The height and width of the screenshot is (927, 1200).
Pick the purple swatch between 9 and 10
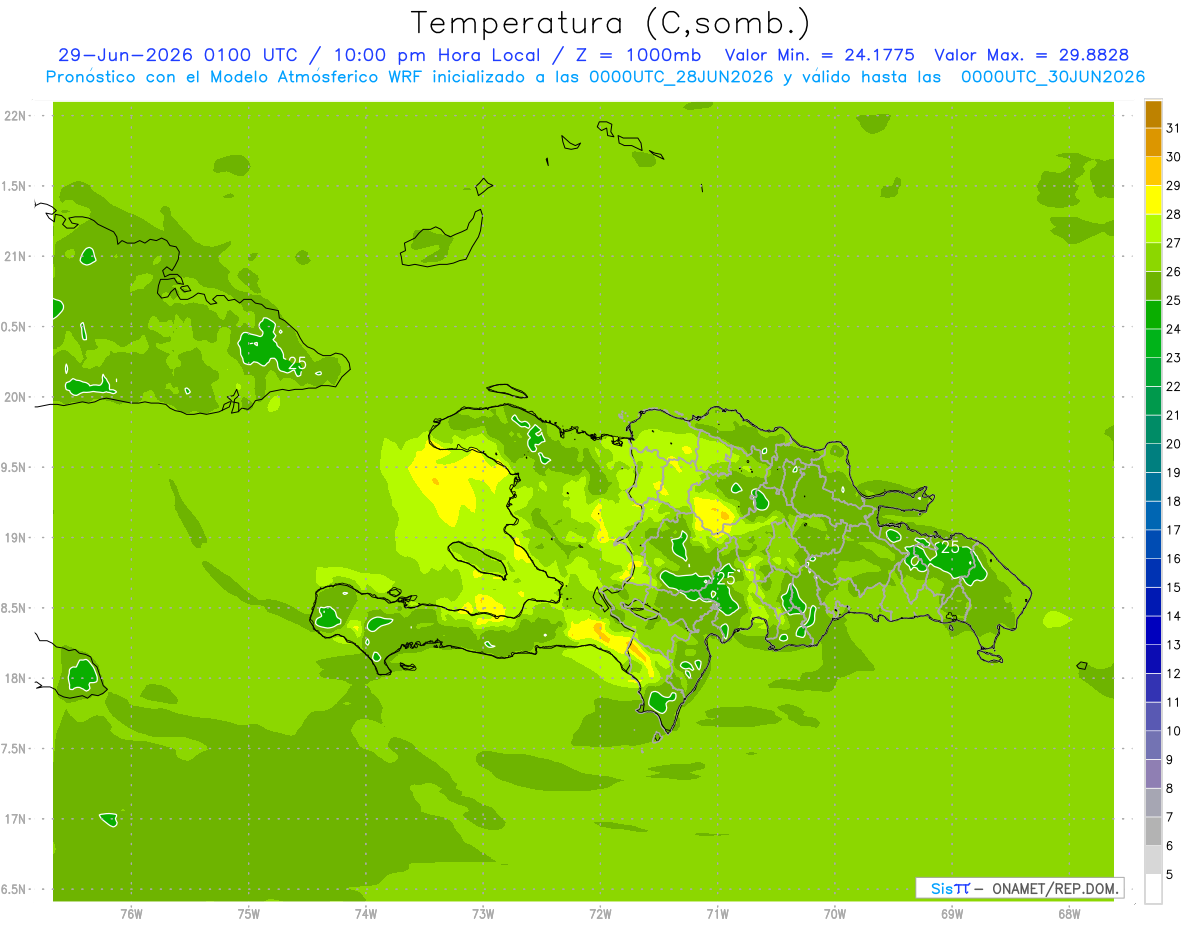pos(1153,746)
